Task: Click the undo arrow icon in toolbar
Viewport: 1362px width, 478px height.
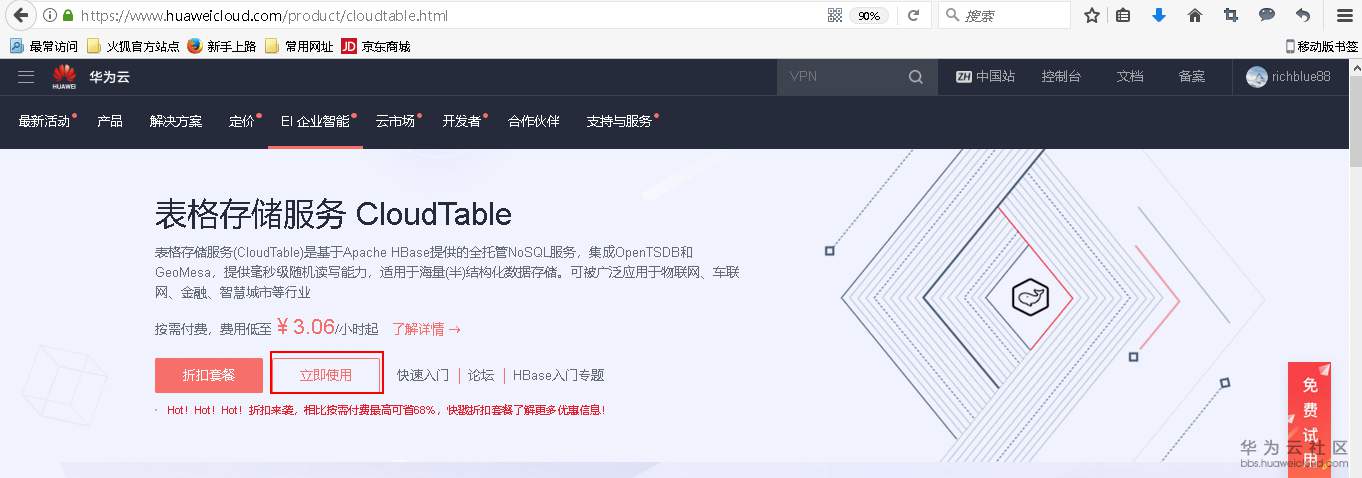Action: tap(1302, 16)
